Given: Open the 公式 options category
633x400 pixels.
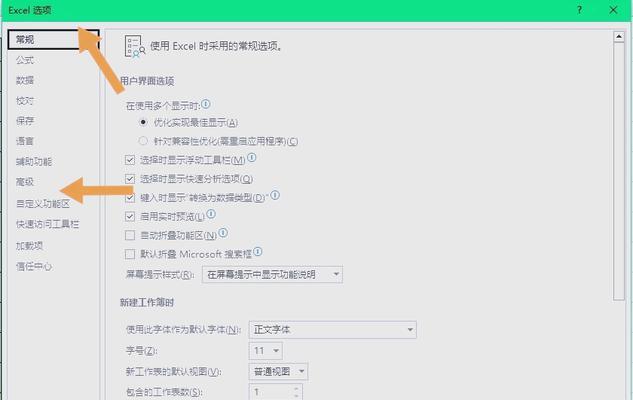Looking at the screenshot, I should [x=25, y=60].
